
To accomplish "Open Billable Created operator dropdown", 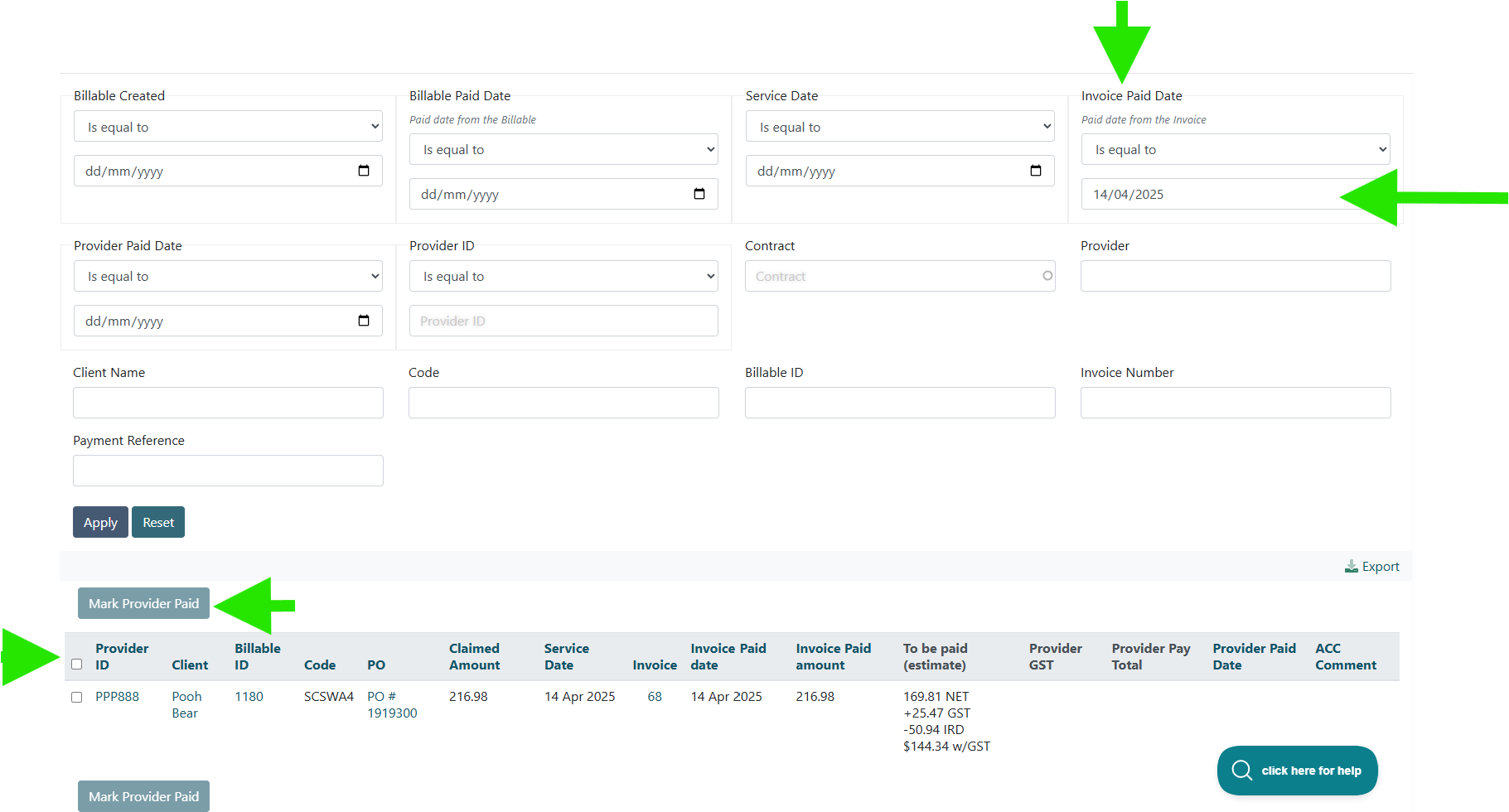I will point(228,127).
